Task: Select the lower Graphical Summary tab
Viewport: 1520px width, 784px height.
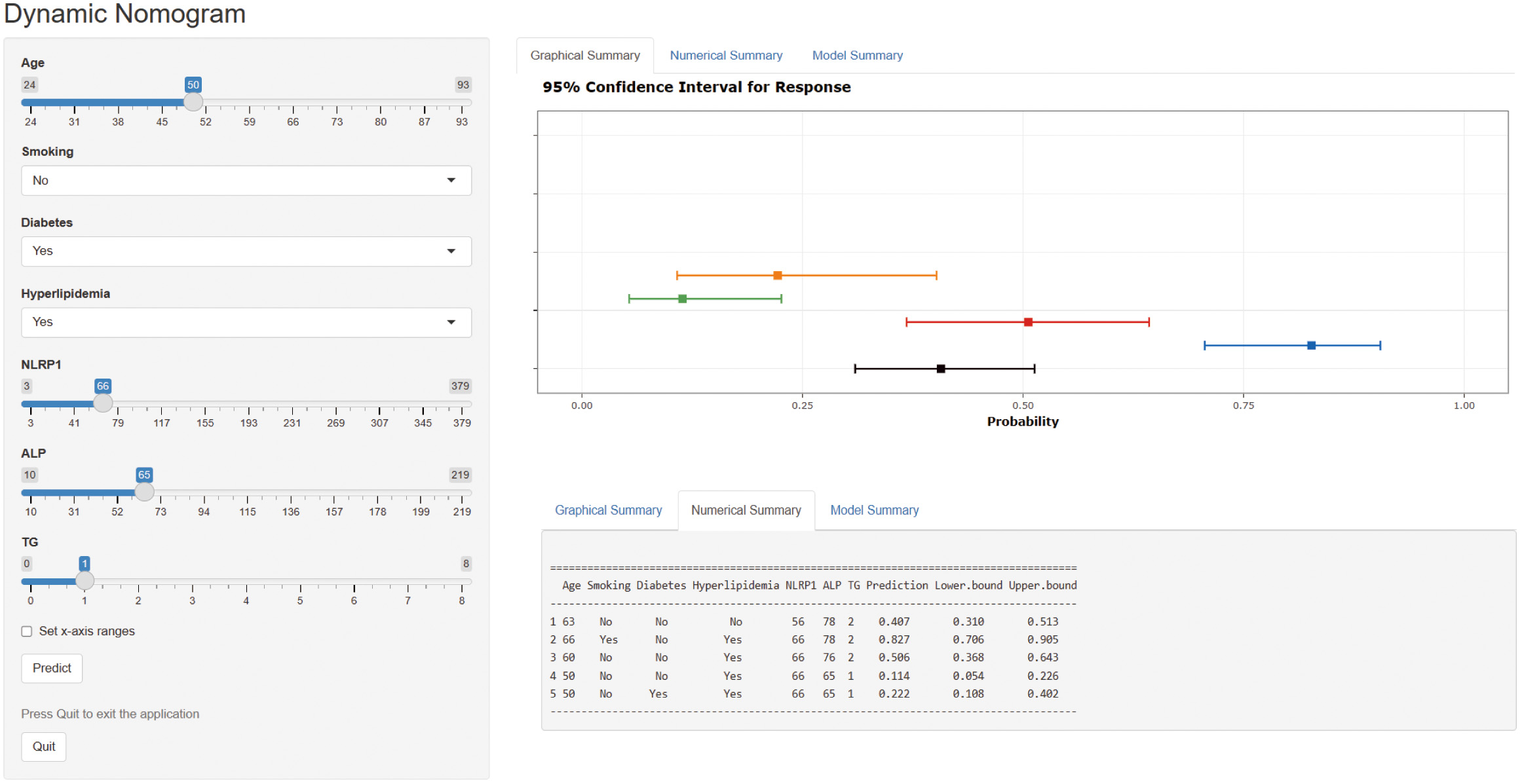Action: [x=608, y=510]
